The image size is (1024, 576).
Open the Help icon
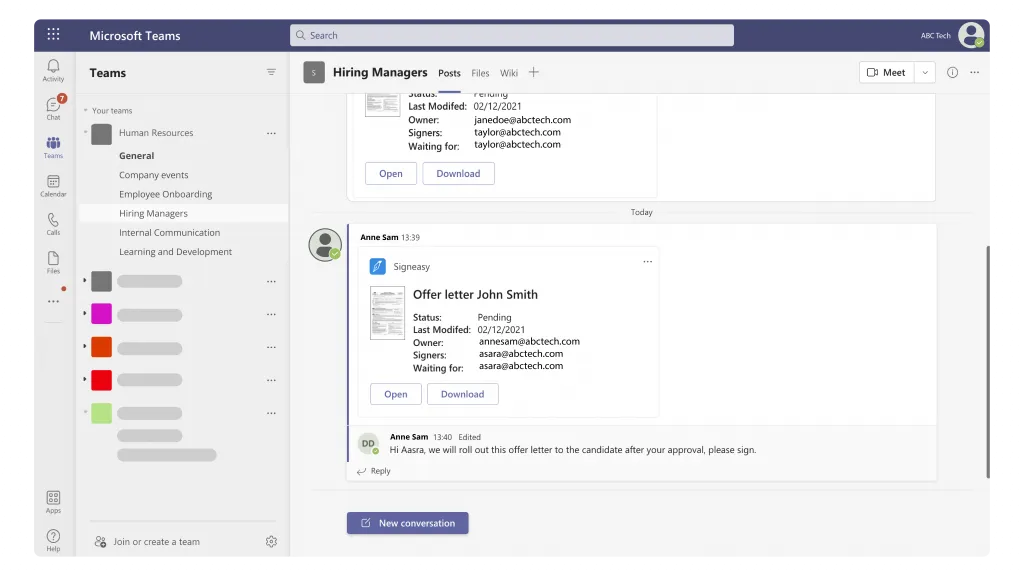tap(54, 540)
